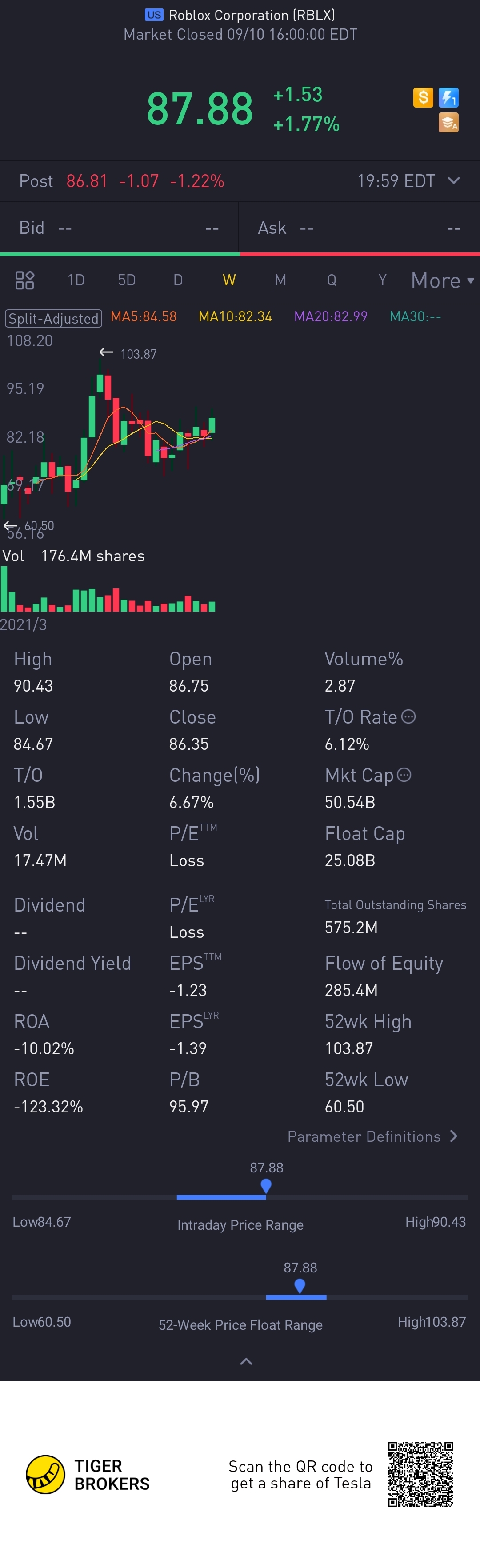Select the 1D chart period
The image size is (480, 1568).
tap(76, 280)
